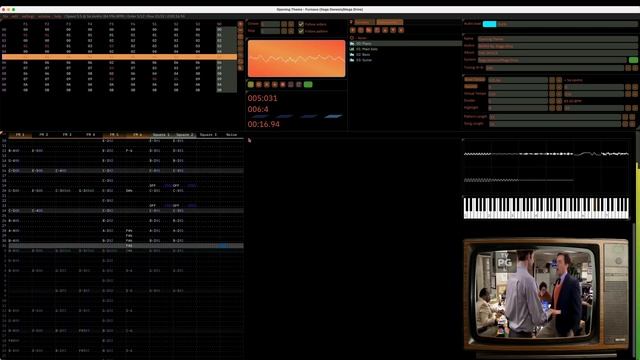Viewport: 640px width, 360px height.
Task: Switch to the highlighted second tab above instrument list
Action: tap(390, 22)
